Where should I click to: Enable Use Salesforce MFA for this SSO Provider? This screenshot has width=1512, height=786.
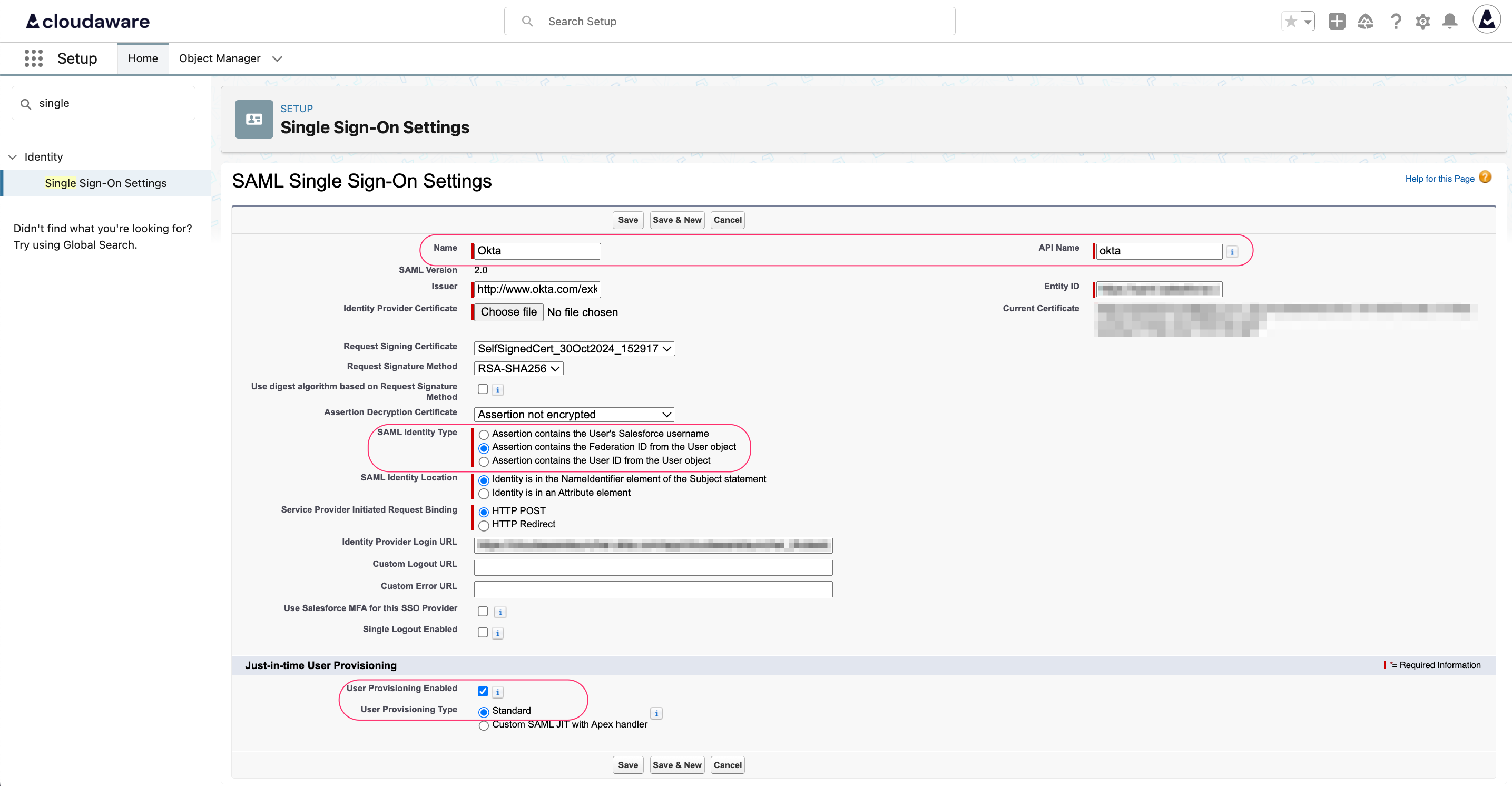483,611
